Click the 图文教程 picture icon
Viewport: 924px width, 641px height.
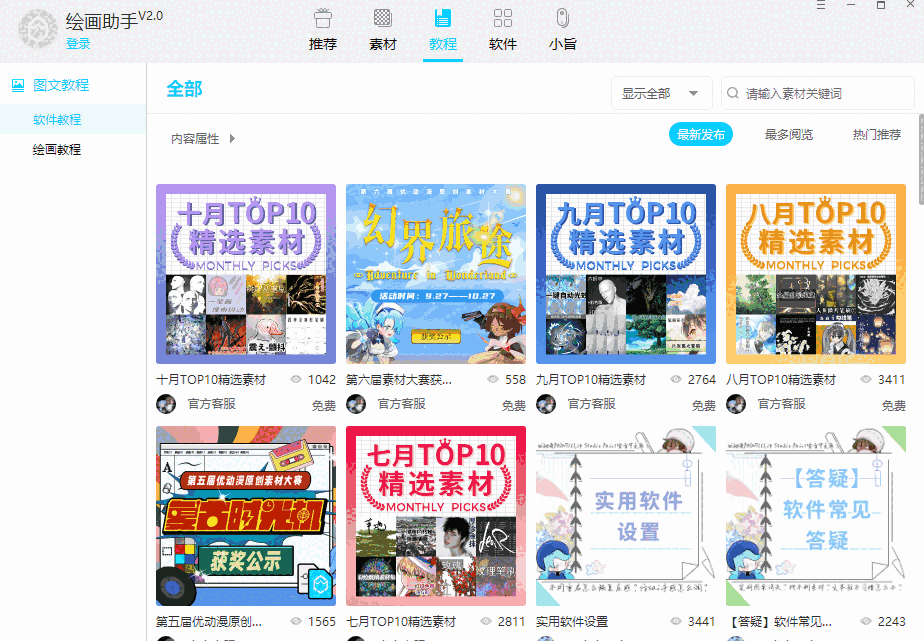tap(18, 85)
